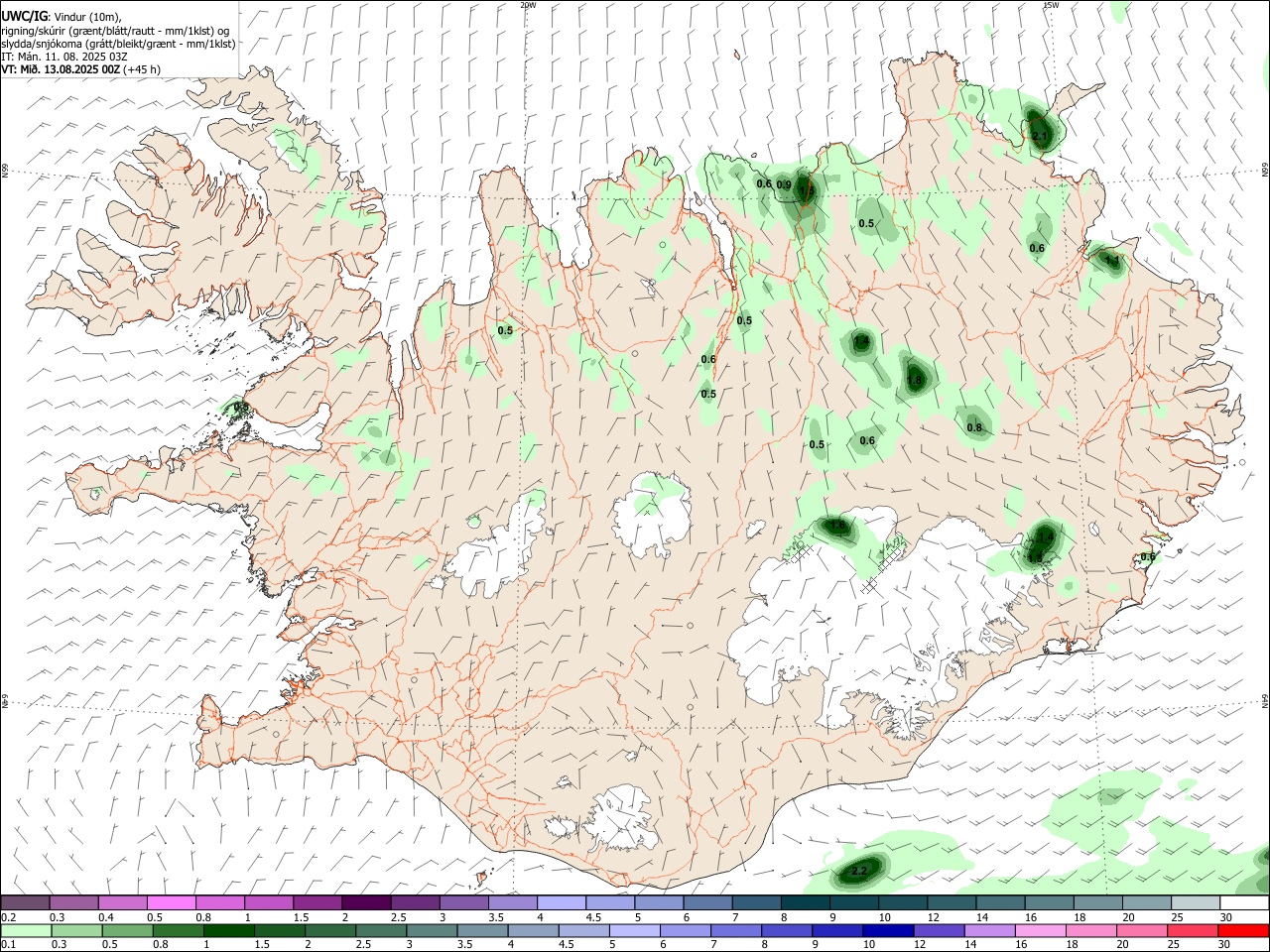Image resolution: width=1270 pixels, height=952 pixels.
Task: Select medium green 0.5 swatch, lower legend row
Action: pyautogui.click(x=127, y=931)
